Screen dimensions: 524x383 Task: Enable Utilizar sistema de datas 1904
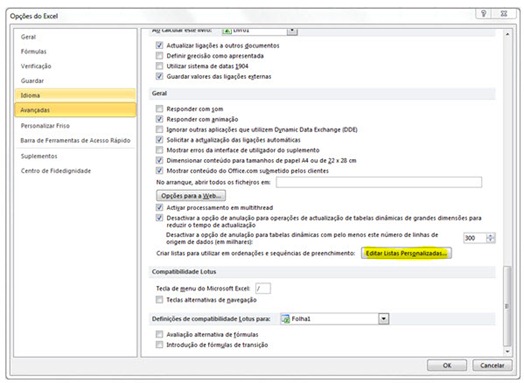(x=159, y=66)
